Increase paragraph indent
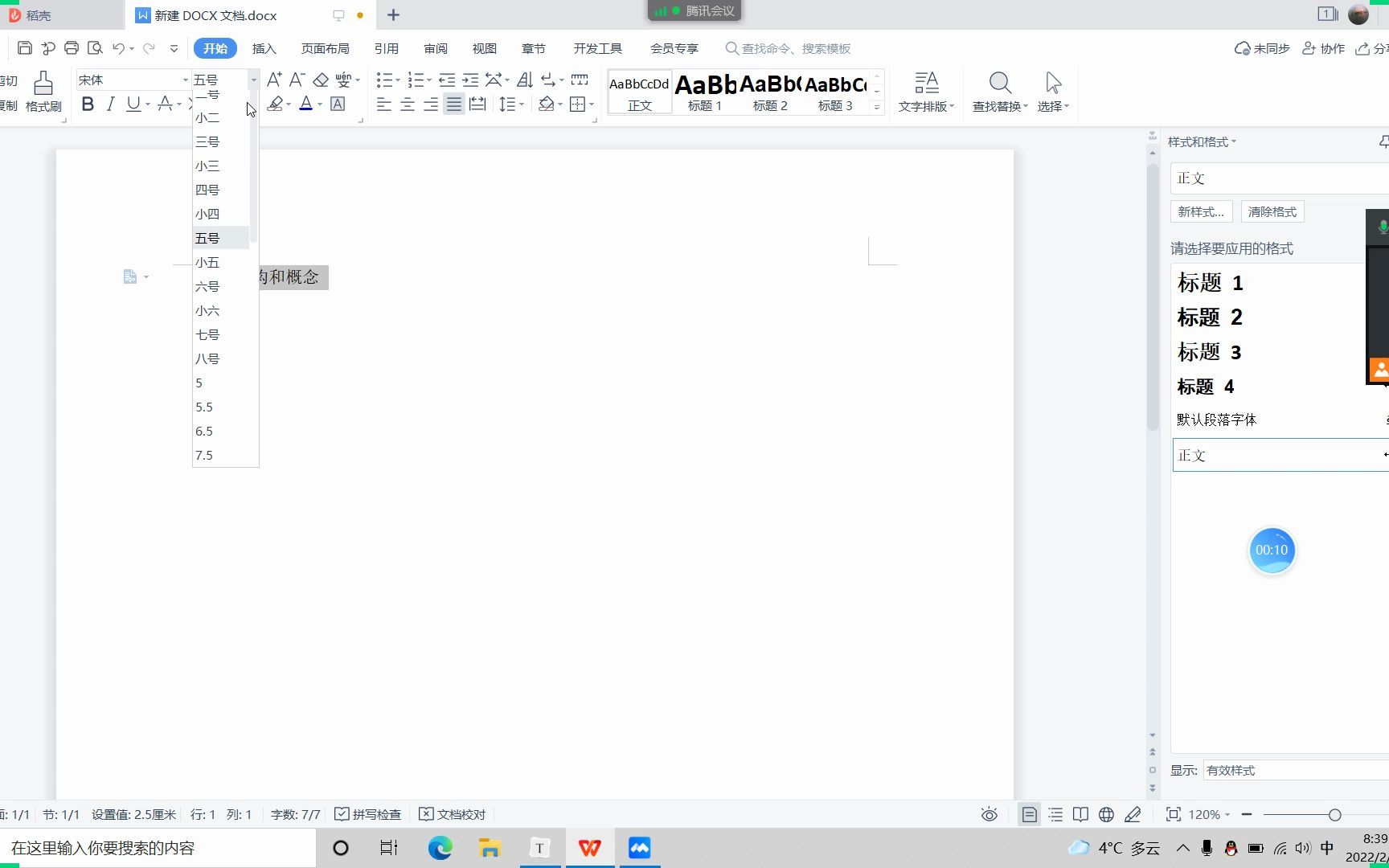The width and height of the screenshot is (1389, 868). [470, 80]
